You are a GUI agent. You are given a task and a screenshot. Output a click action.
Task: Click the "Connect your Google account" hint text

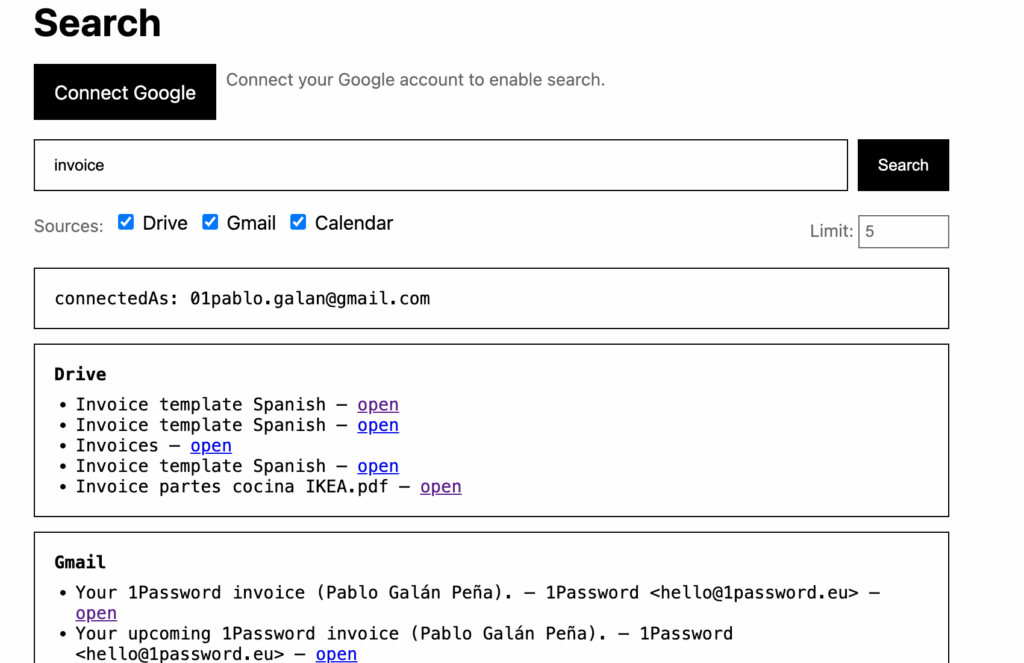pyautogui.click(x=415, y=80)
